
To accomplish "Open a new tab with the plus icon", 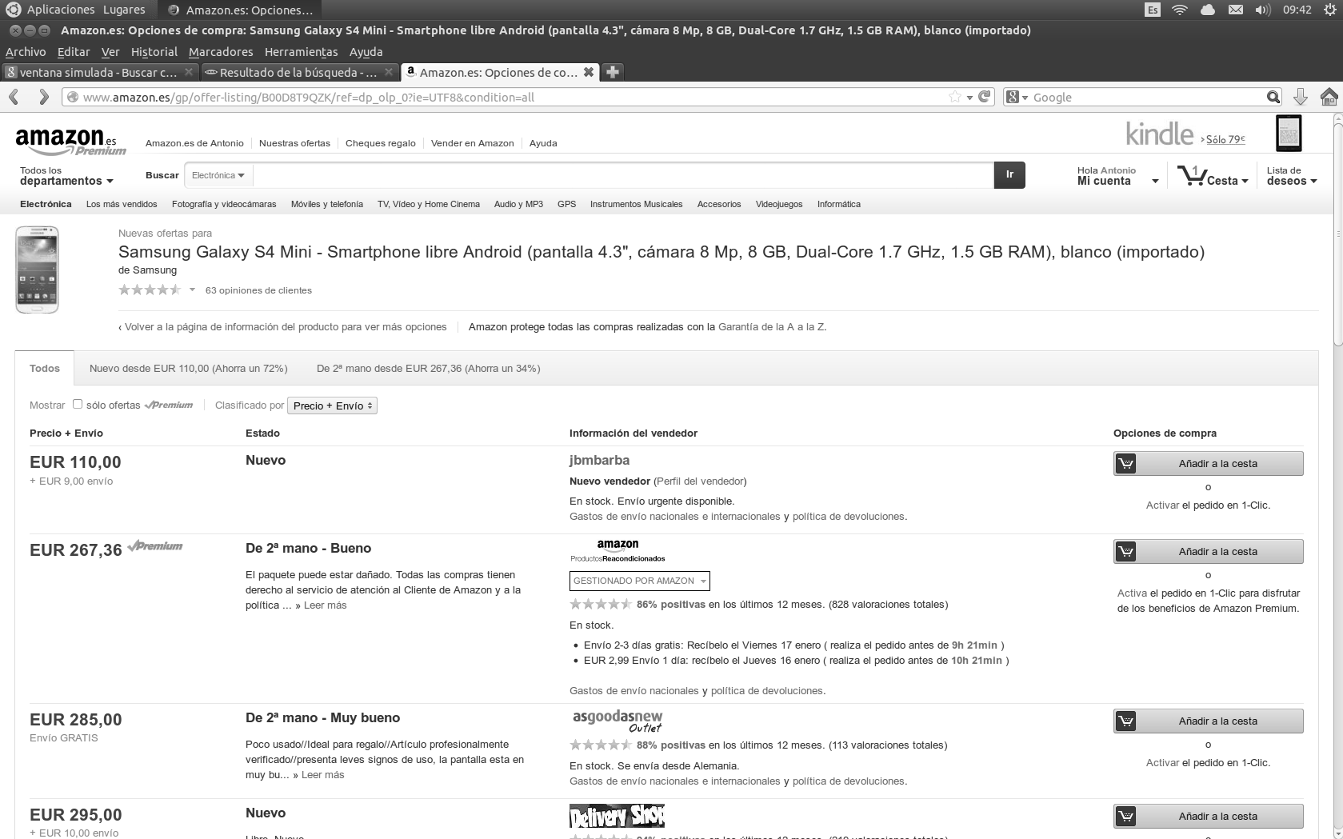I will point(612,72).
